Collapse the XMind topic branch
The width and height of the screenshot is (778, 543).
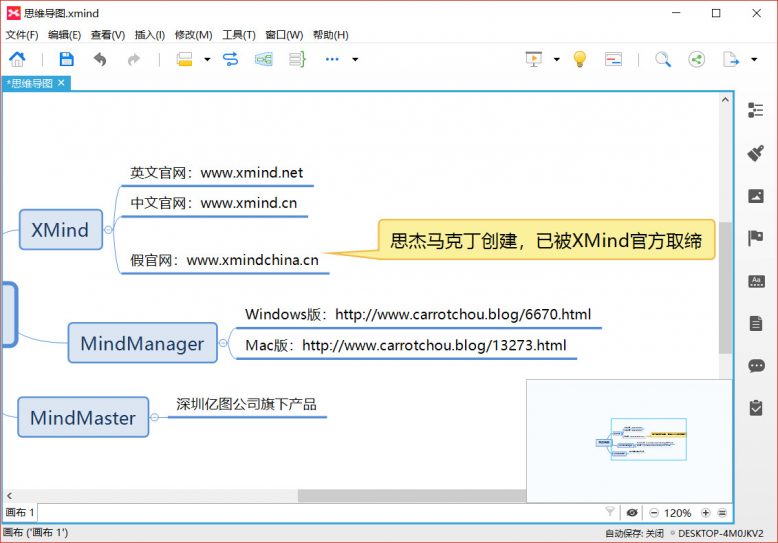point(108,229)
